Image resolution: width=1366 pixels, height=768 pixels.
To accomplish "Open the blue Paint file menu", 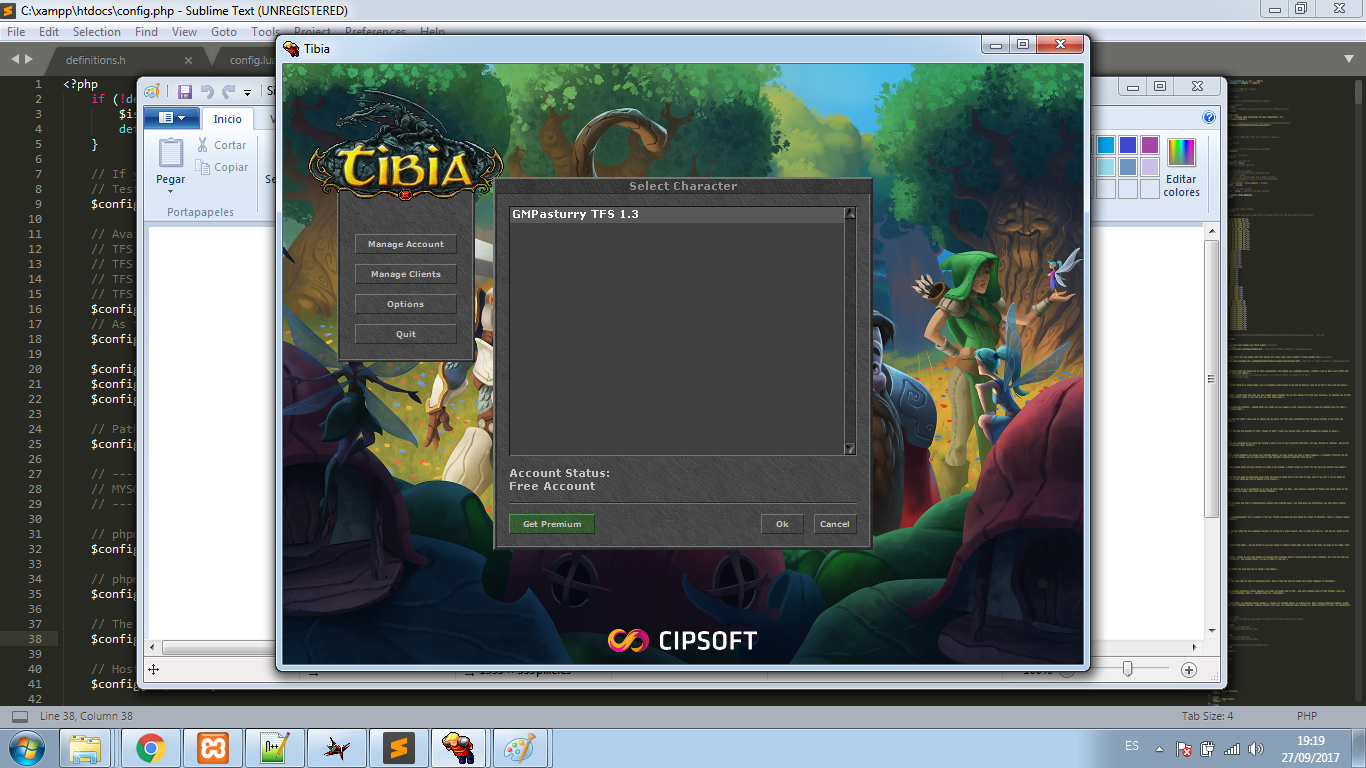I will pyautogui.click(x=172, y=118).
